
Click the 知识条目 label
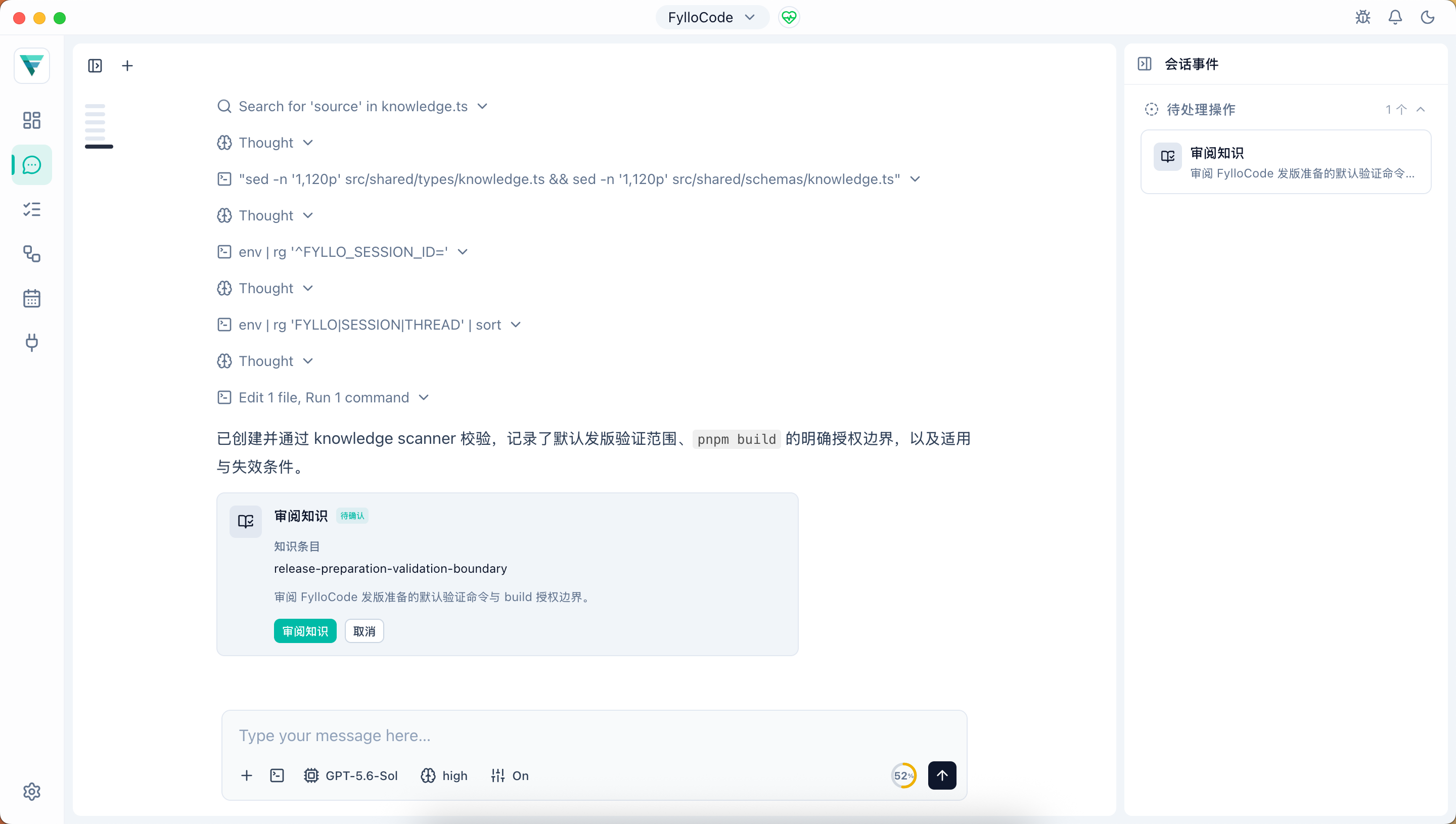(x=297, y=546)
